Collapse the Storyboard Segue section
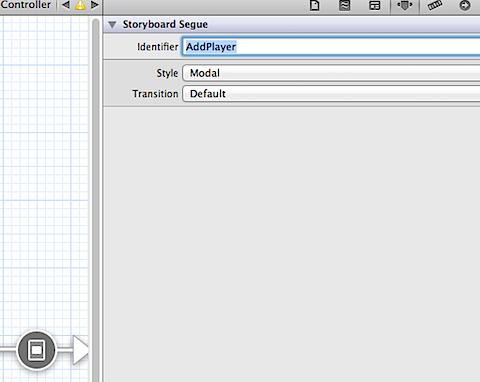Image resolution: width=480 pixels, height=382 pixels. (112, 25)
